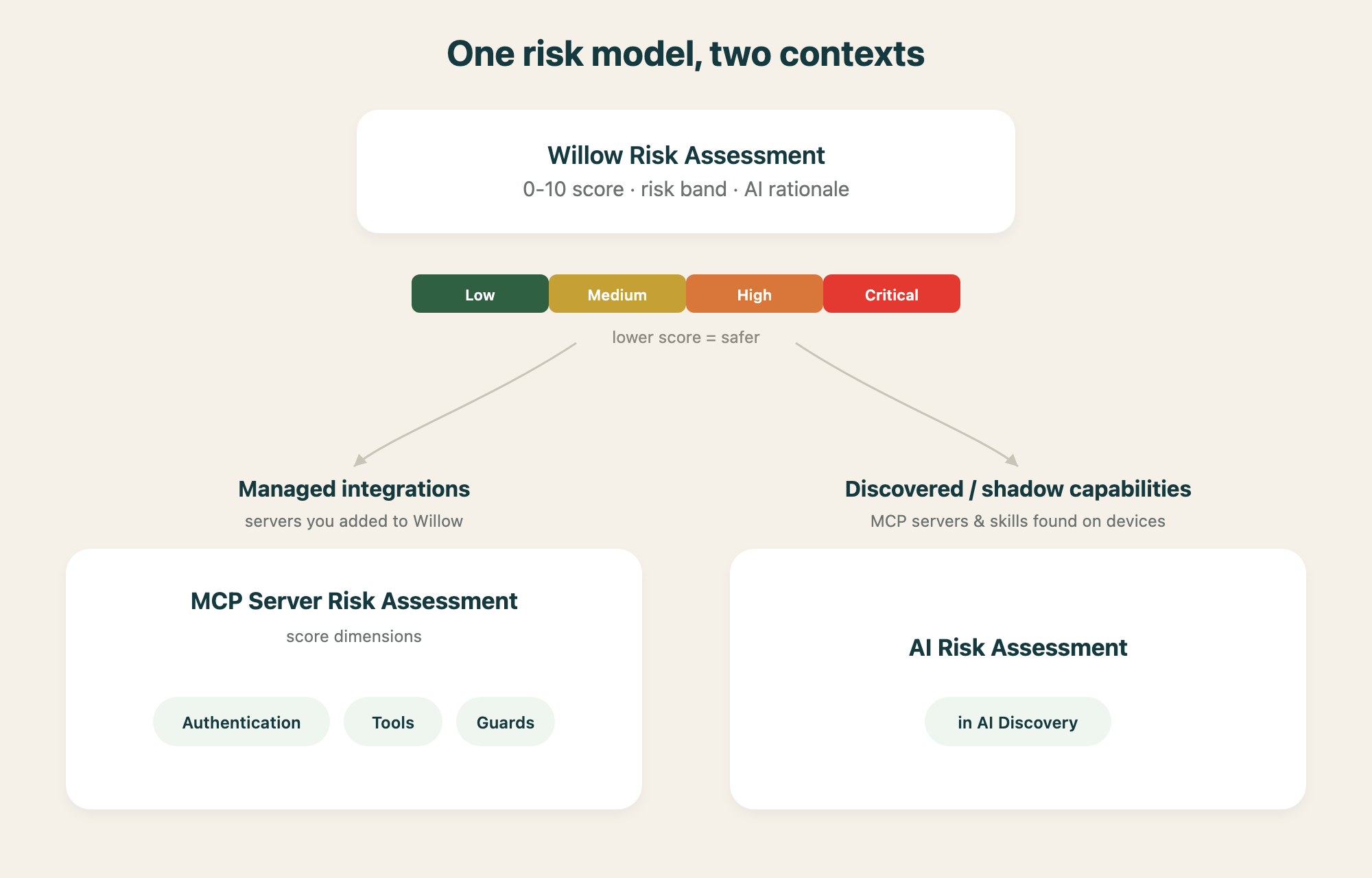Viewport: 1372px width, 878px height.
Task: Click the AI Risk Assessment title
Action: (x=1018, y=648)
